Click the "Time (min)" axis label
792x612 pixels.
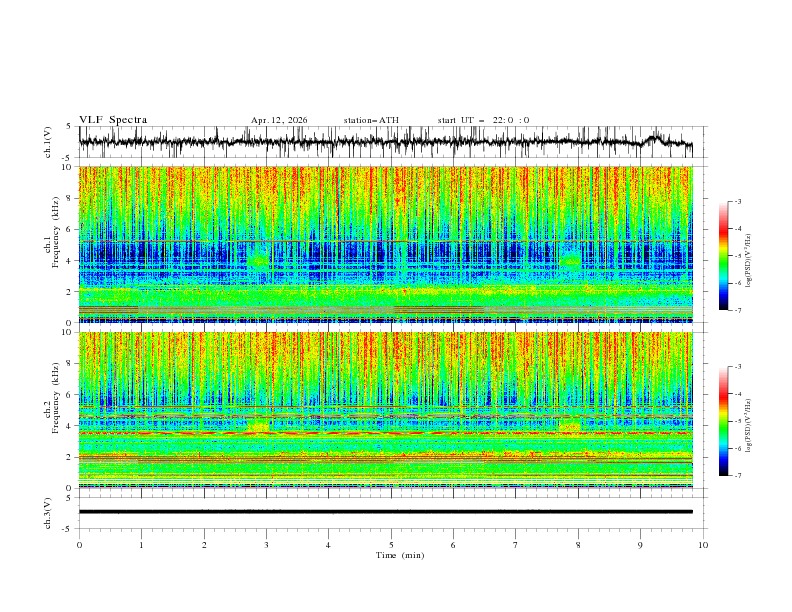coord(400,555)
